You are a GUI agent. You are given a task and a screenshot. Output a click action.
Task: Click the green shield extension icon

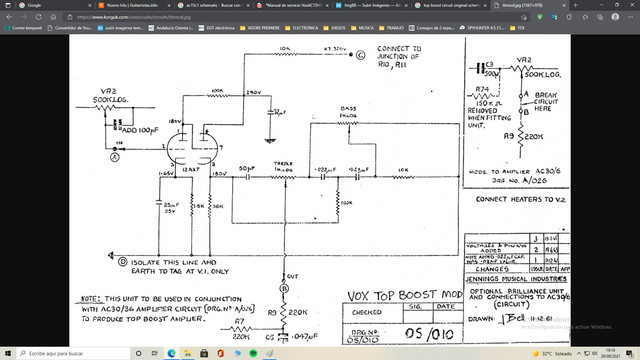pos(540,17)
